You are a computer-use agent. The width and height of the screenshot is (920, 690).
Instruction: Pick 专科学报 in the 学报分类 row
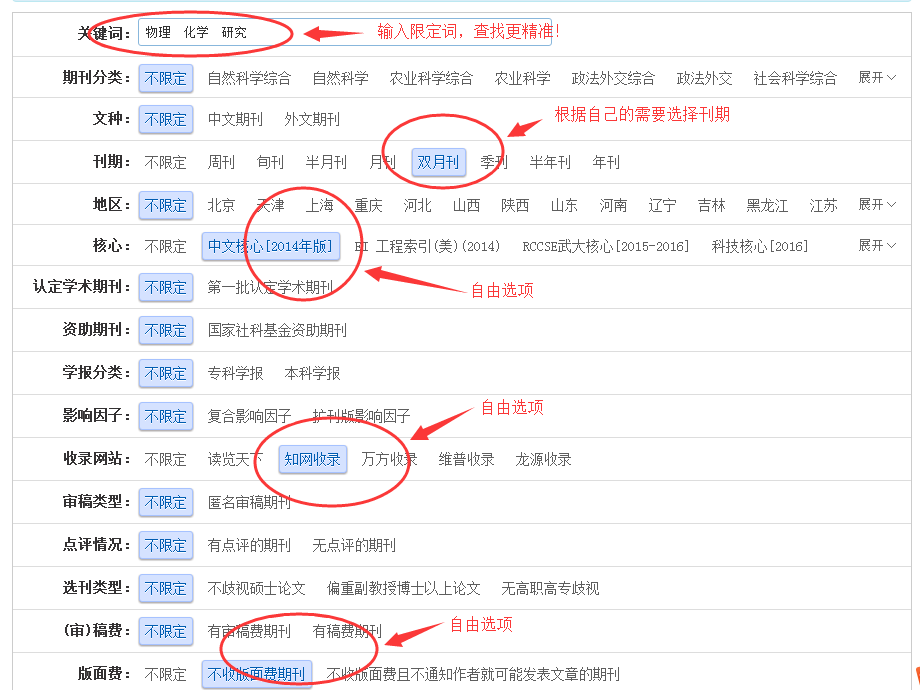point(235,373)
